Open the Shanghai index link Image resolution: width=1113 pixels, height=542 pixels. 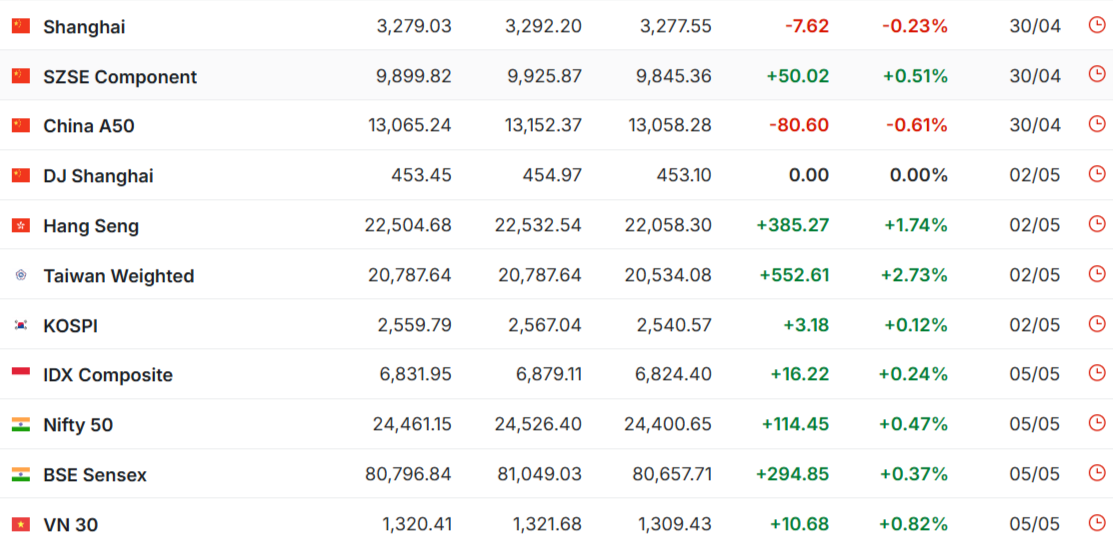pos(84,27)
